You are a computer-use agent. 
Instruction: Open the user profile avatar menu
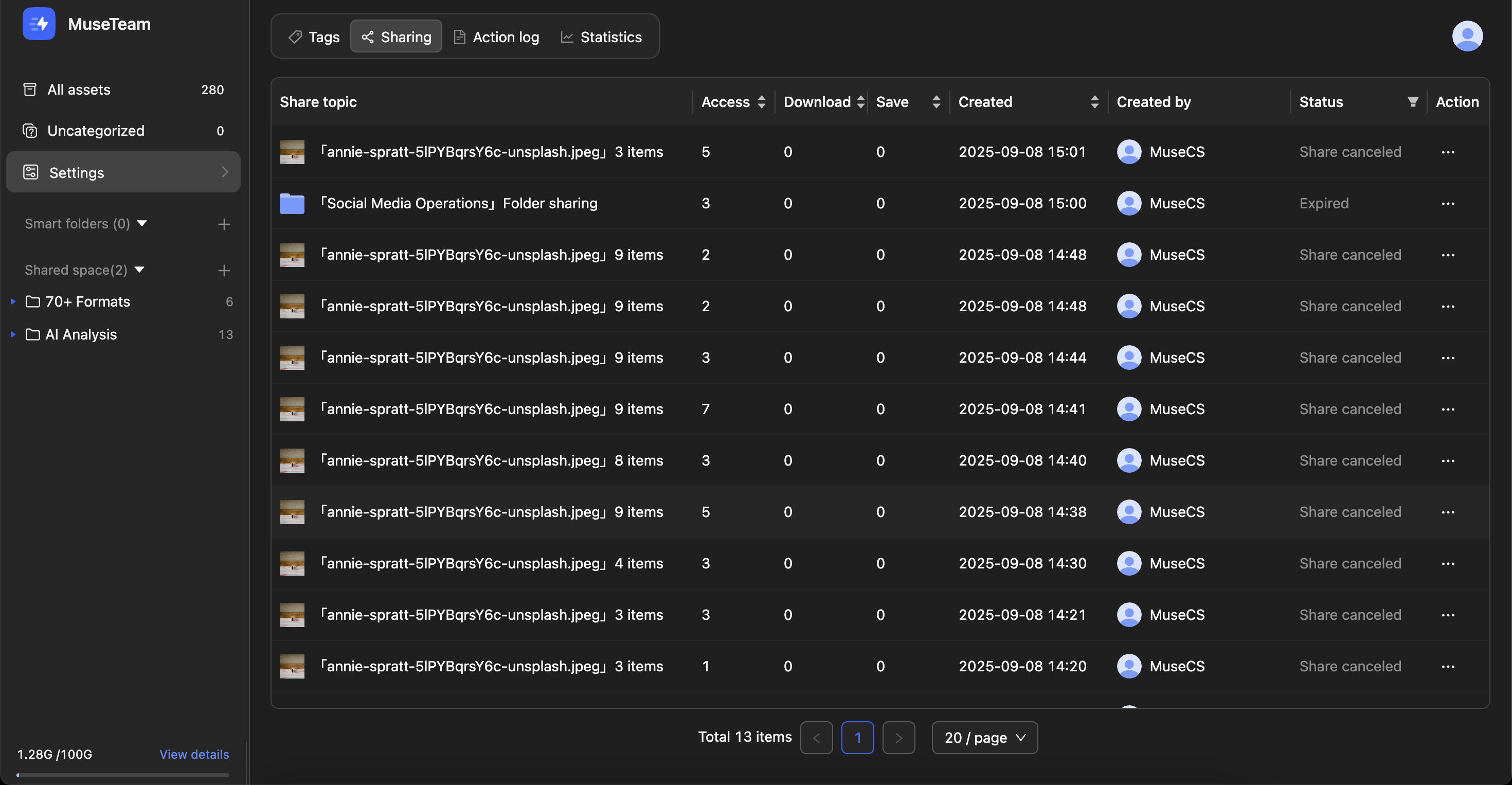pyautogui.click(x=1467, y=37)
